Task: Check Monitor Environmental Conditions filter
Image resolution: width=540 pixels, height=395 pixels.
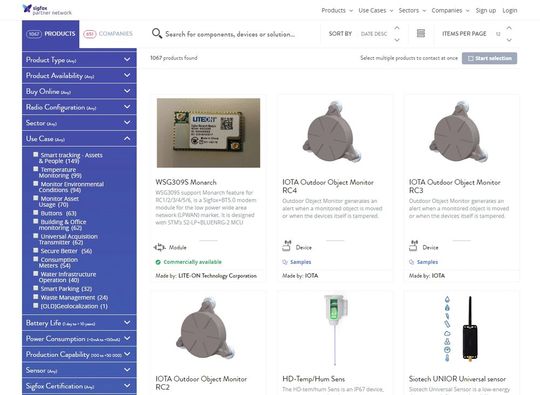Action: click(x=35, y=184)
